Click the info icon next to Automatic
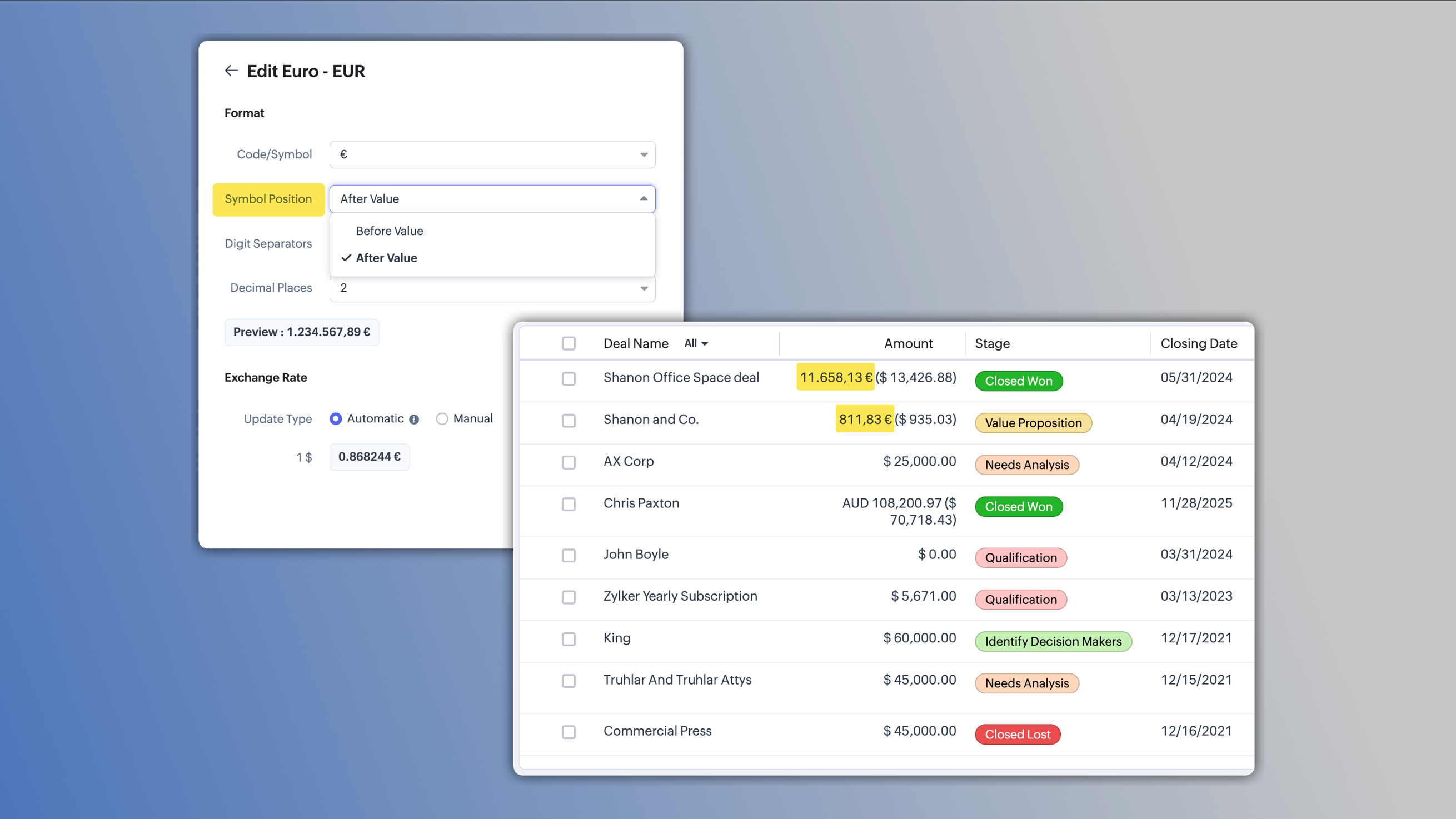1456x819 pixels. pos(414,420)
